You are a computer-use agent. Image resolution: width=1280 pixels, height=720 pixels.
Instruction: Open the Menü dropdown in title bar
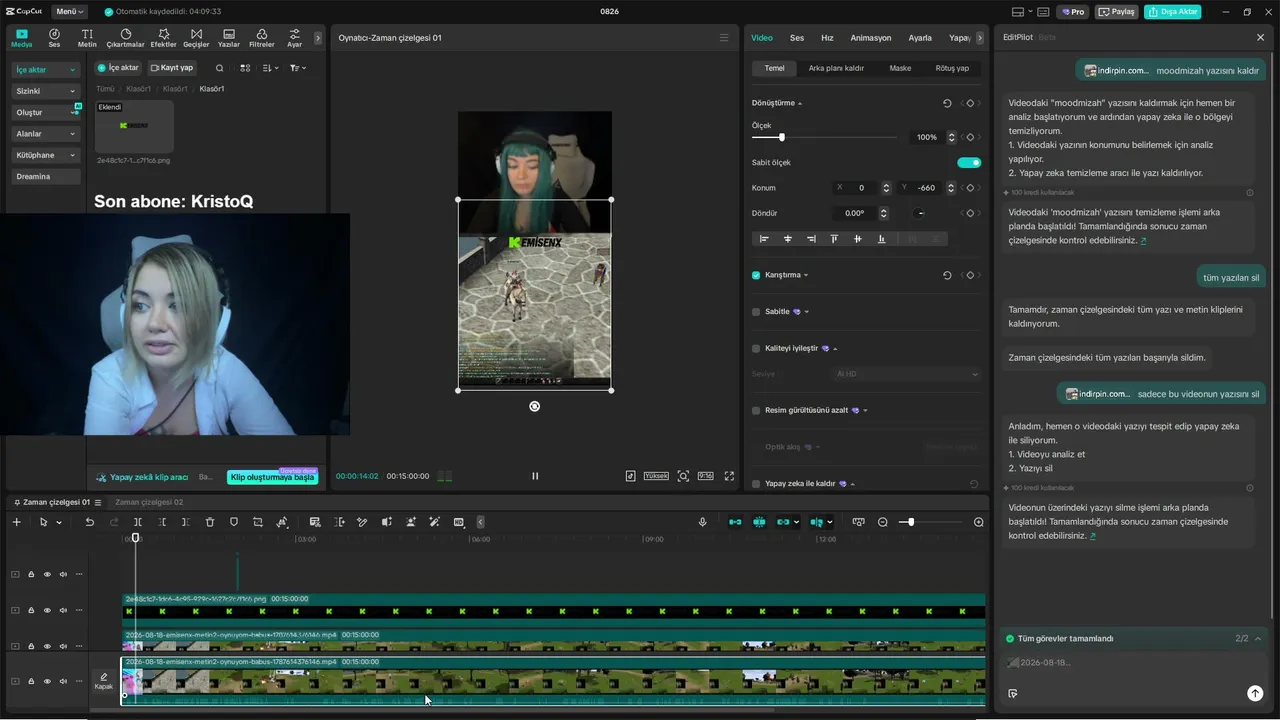pyautogui.click(x=69, y=12)
